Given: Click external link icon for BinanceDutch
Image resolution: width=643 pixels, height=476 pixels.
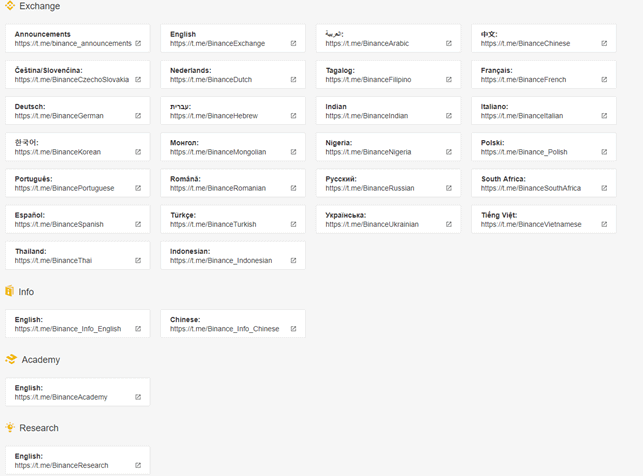Looking at the screenshot, I should tap(294, 80).
